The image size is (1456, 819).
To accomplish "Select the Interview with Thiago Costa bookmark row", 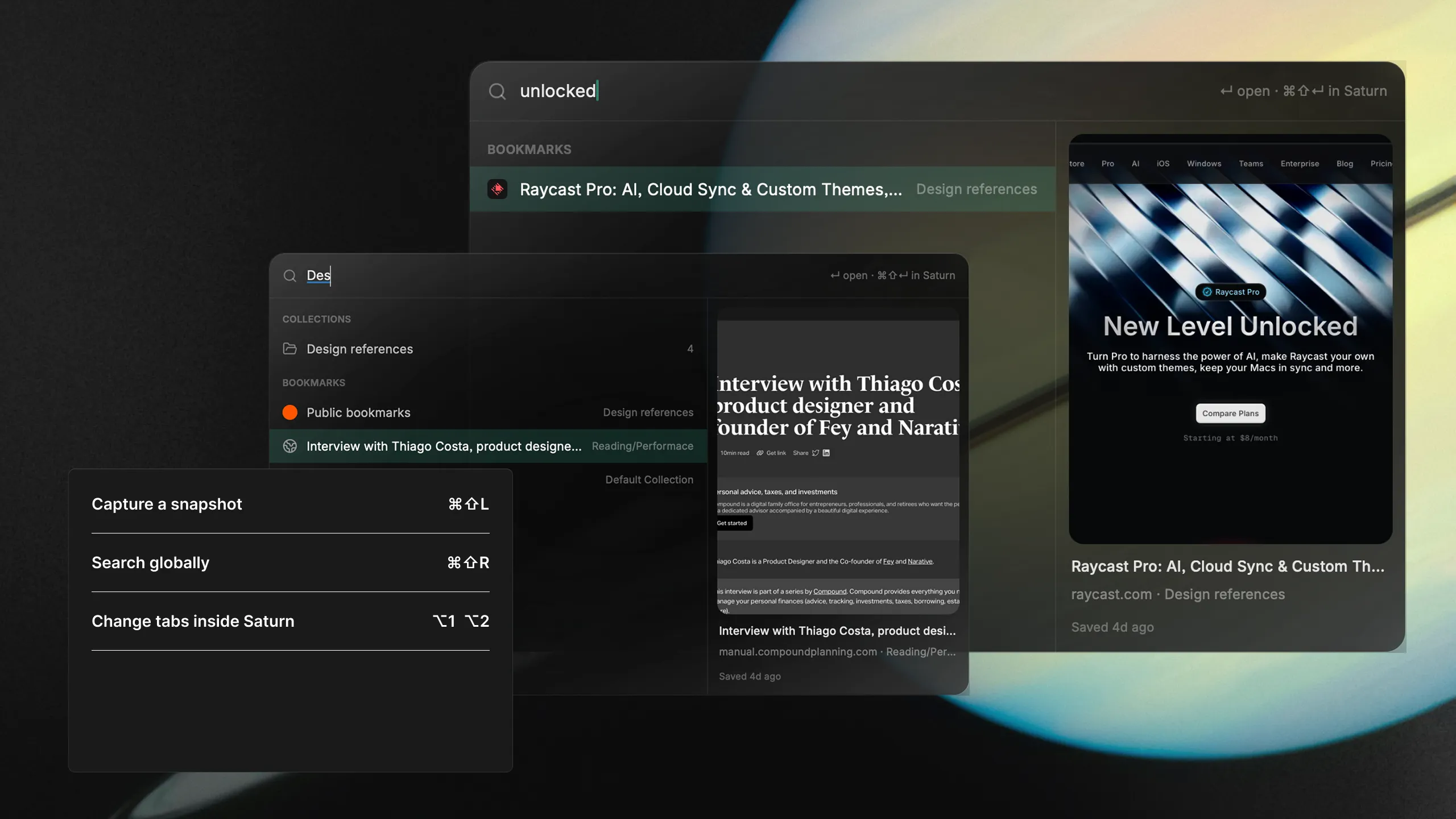I will [488, 446].
